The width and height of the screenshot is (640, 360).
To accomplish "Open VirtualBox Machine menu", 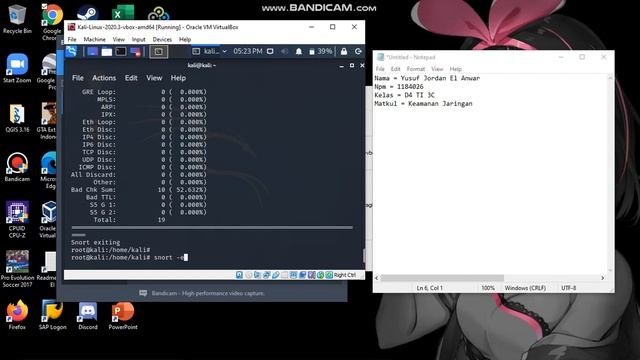I will [x=94, y=39].
